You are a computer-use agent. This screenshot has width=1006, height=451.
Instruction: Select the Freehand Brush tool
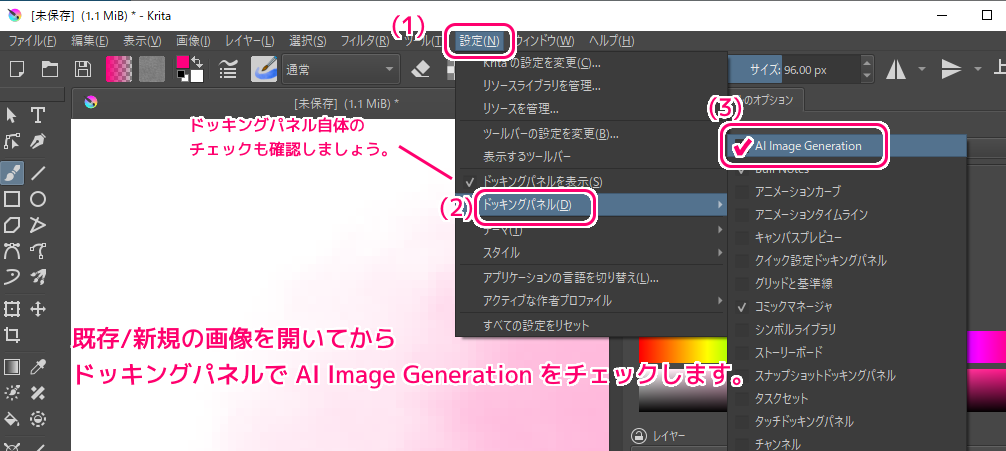[x=12, y=172]
